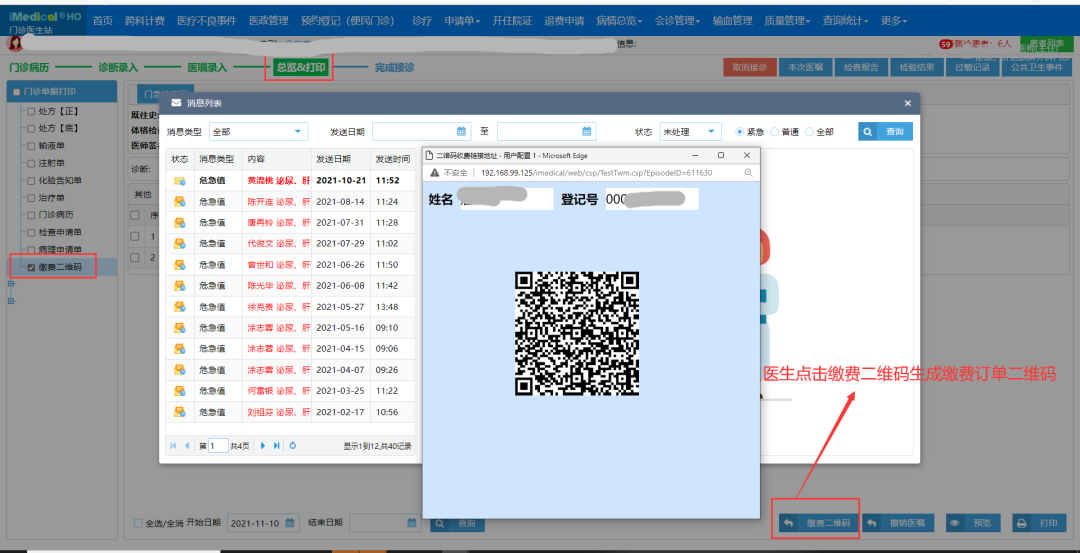Image resolution: width=1080 pixels, height=553 pixels.
Task: Click the status icon in the 徐克贵 row
Action: tap(180, 306)
